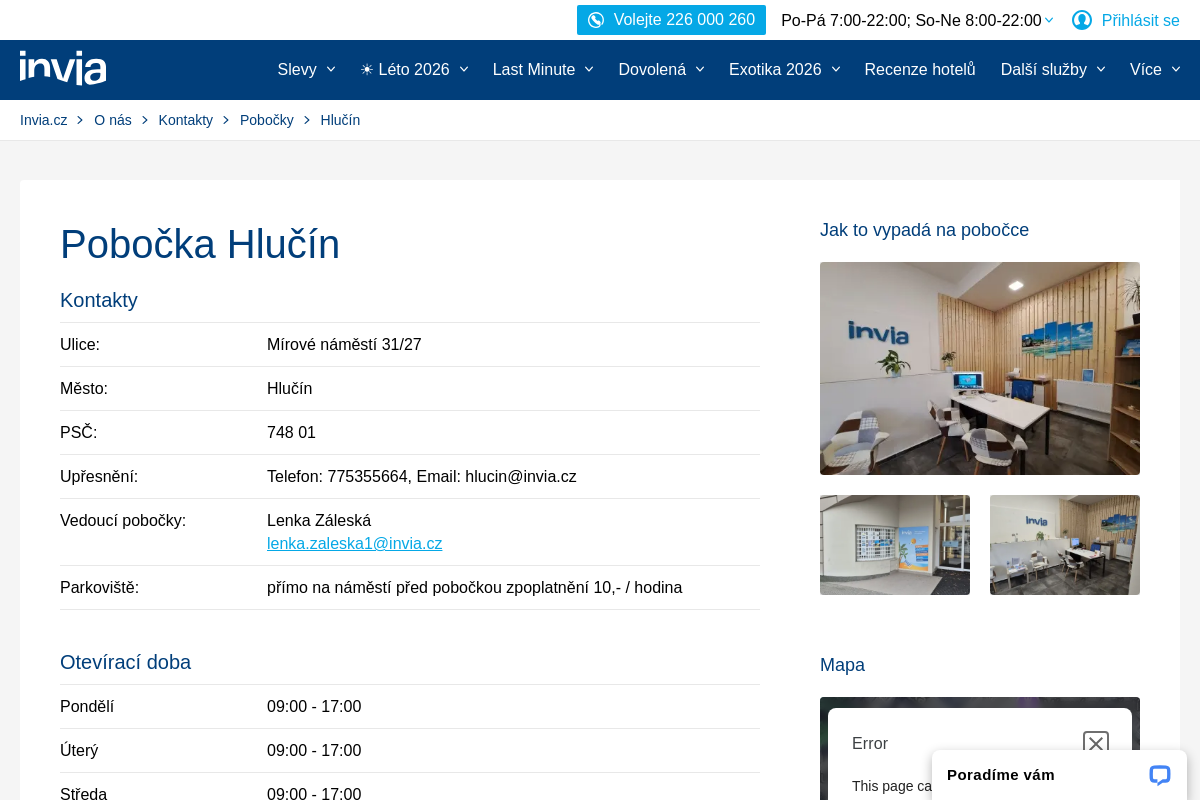Viewport: 1200px width, 800px height.
Task: Expand the Exotika 2026 dropdown
Action: (x=784, y=69)
